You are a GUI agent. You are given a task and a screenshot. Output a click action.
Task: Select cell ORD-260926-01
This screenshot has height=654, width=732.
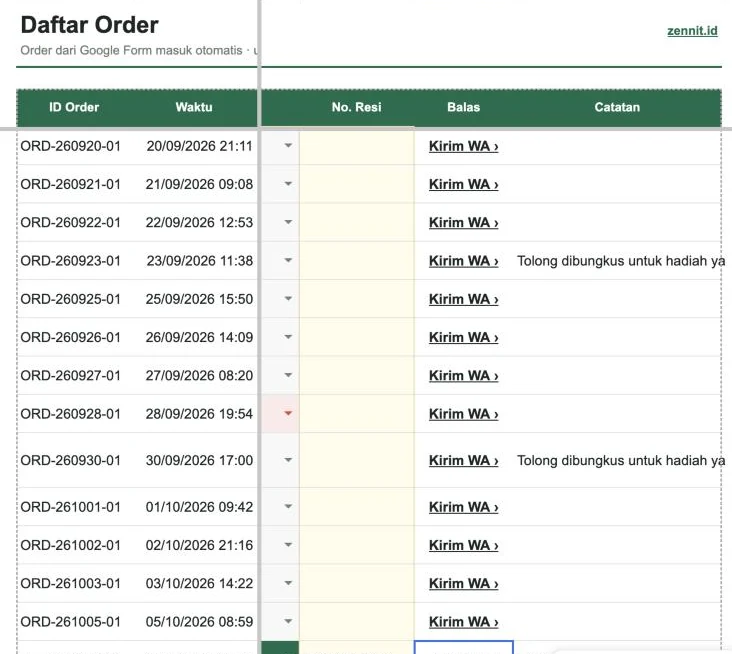pyautogui.click(x=70, y=338)
